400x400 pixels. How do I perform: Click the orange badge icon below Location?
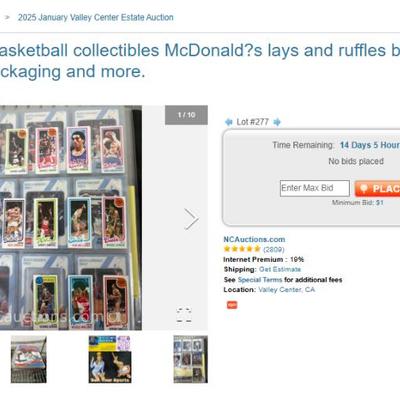[x=232, y=305]
